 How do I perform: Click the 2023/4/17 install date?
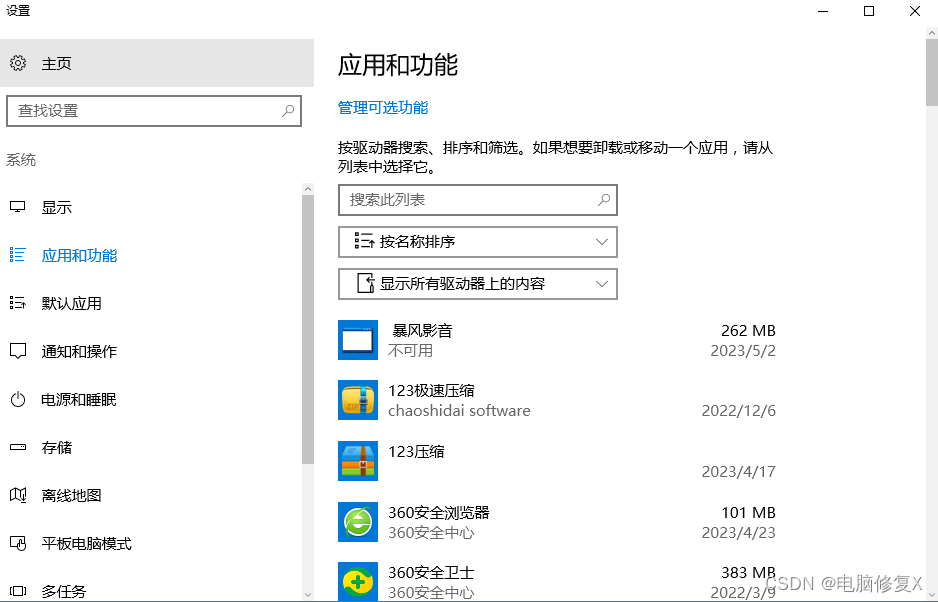tap(739, 472)
